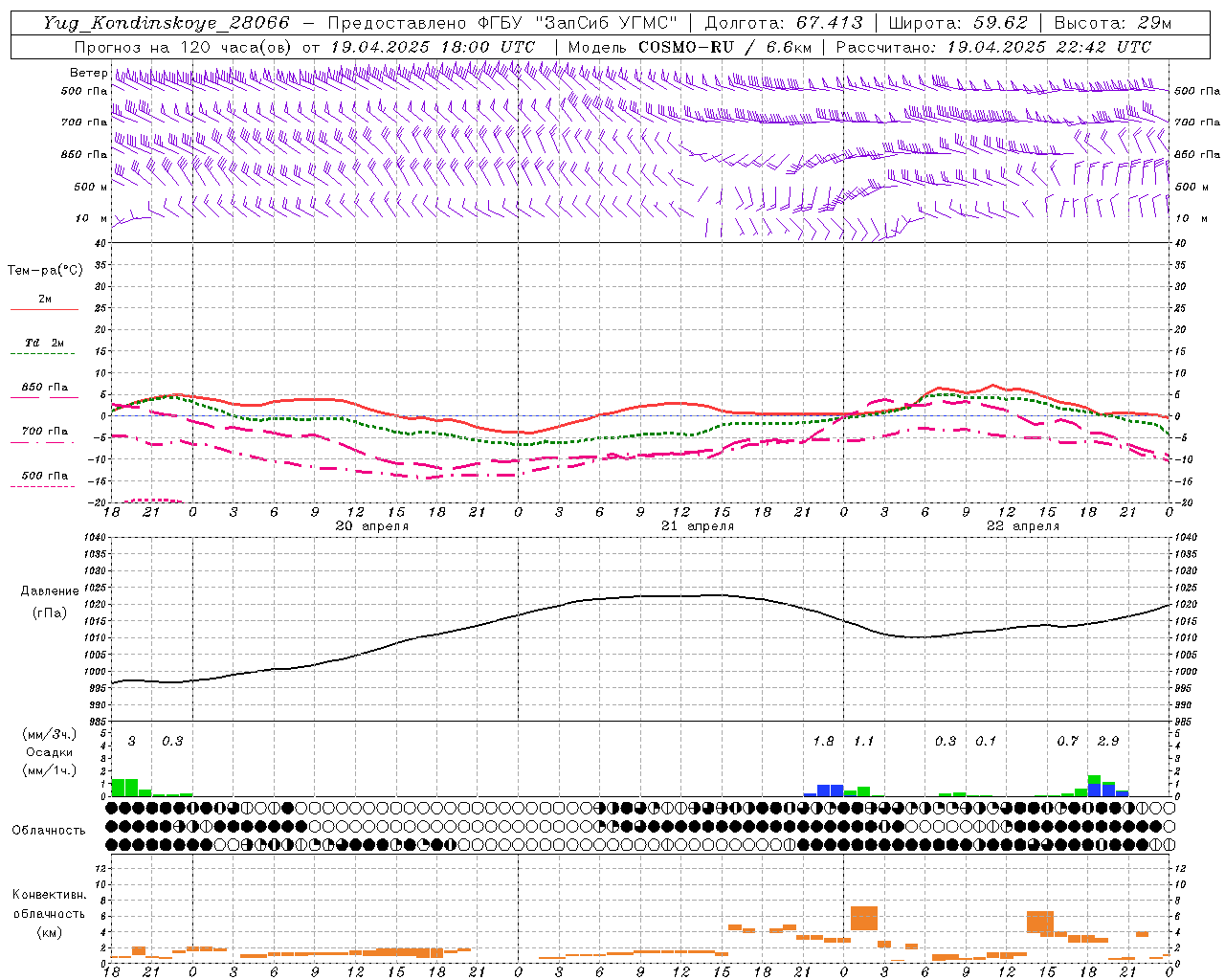Click the computed time 19.04.2025 22:42 UTC

tap(1049, 47)
